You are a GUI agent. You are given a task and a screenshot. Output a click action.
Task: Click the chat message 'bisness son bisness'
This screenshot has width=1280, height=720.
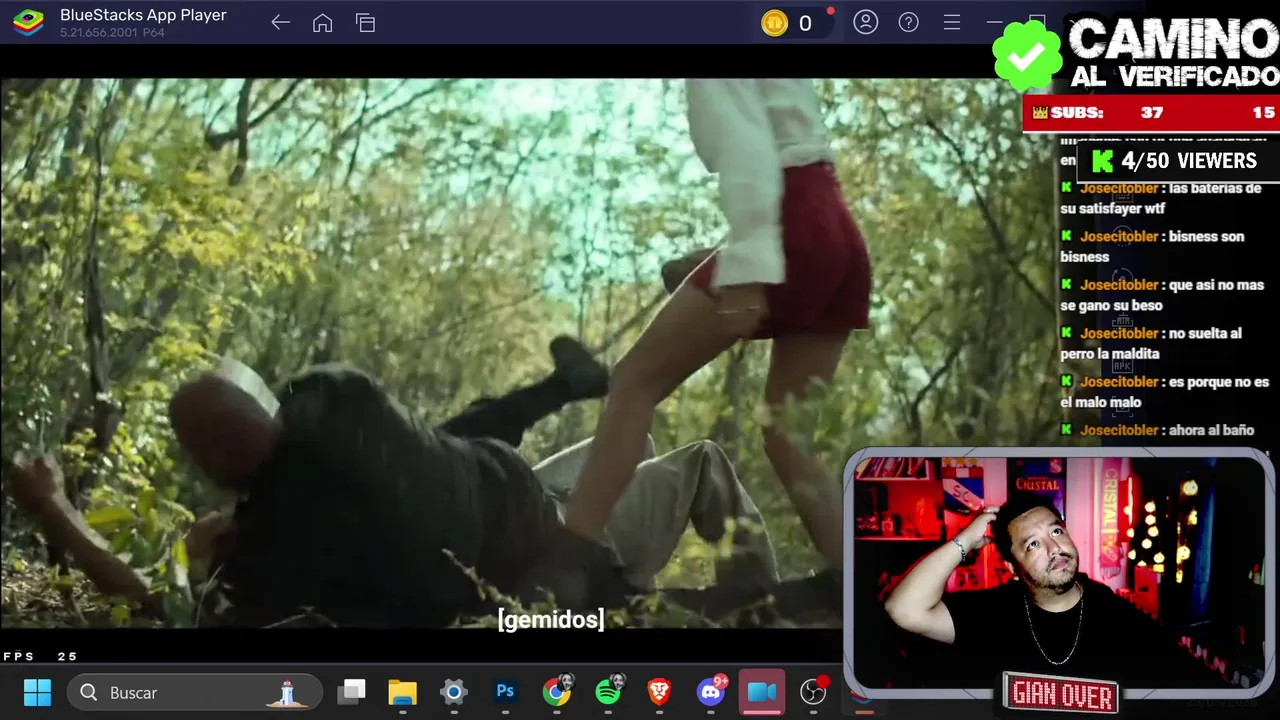point(1152,246)
